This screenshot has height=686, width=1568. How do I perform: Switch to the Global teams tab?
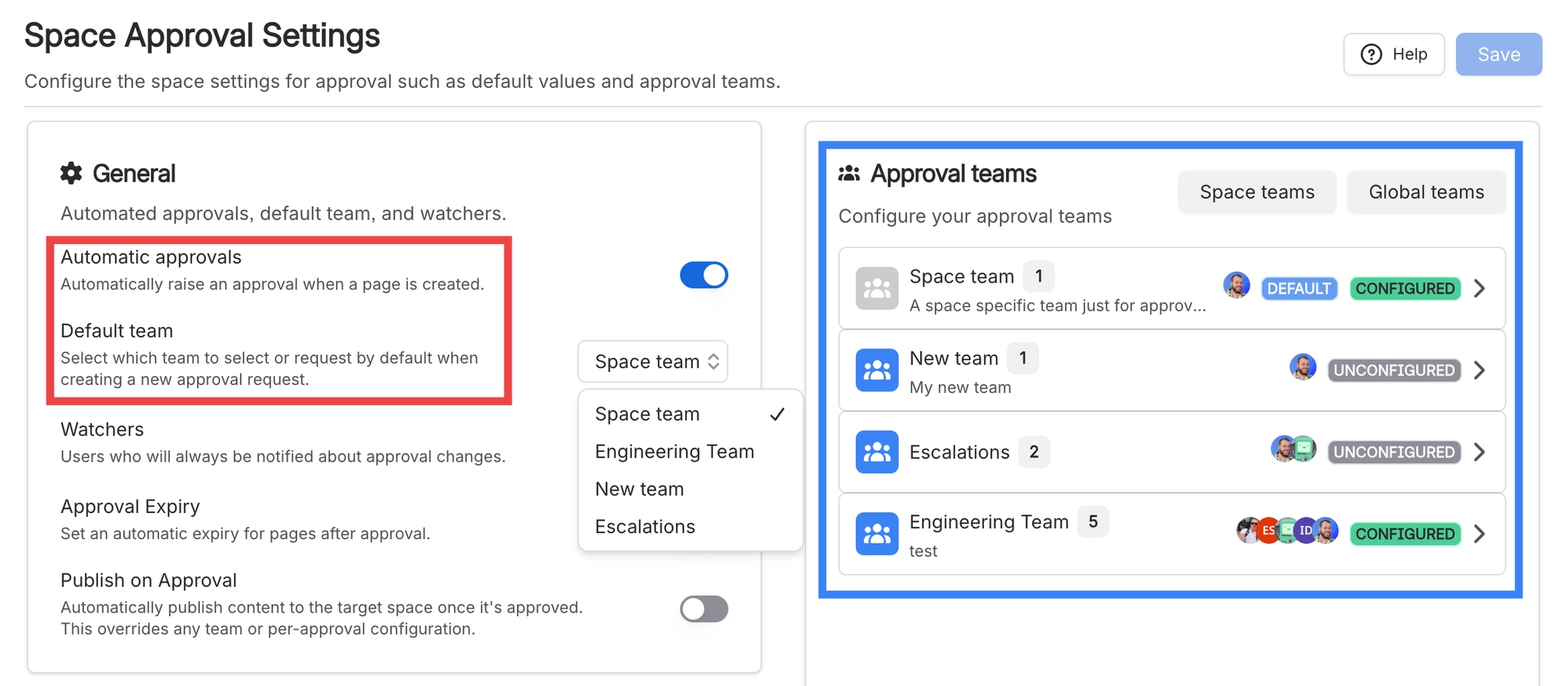[1425, 191]
